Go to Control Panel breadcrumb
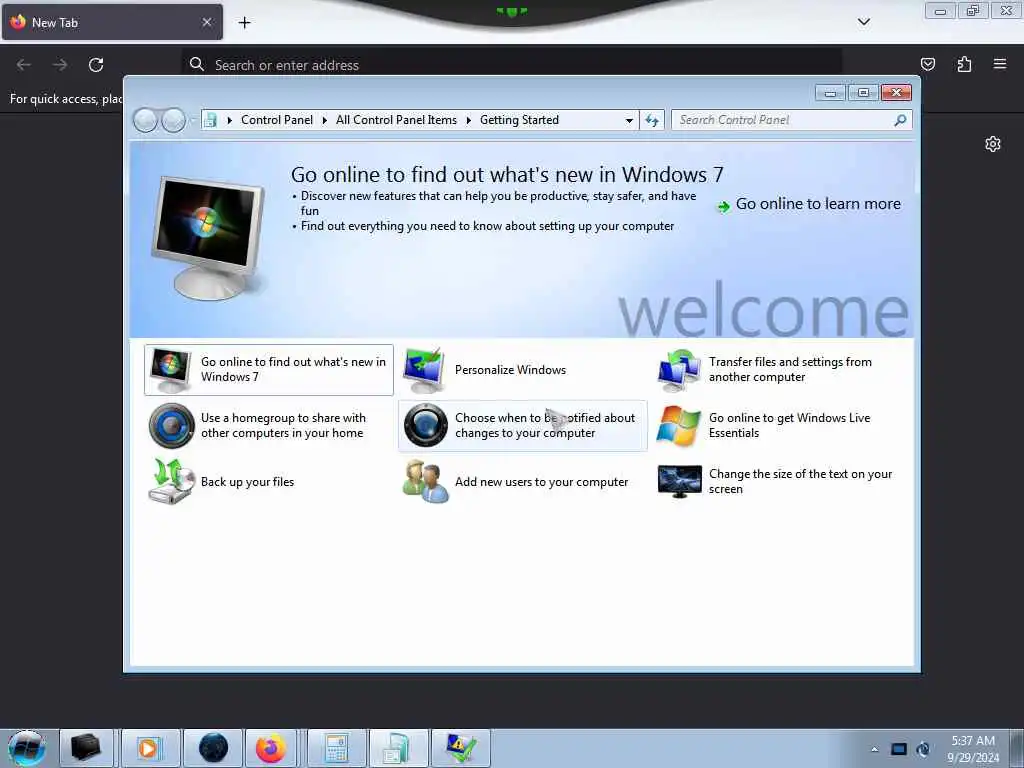This screenshot has height=768, width=1024. tap(277, 120)
